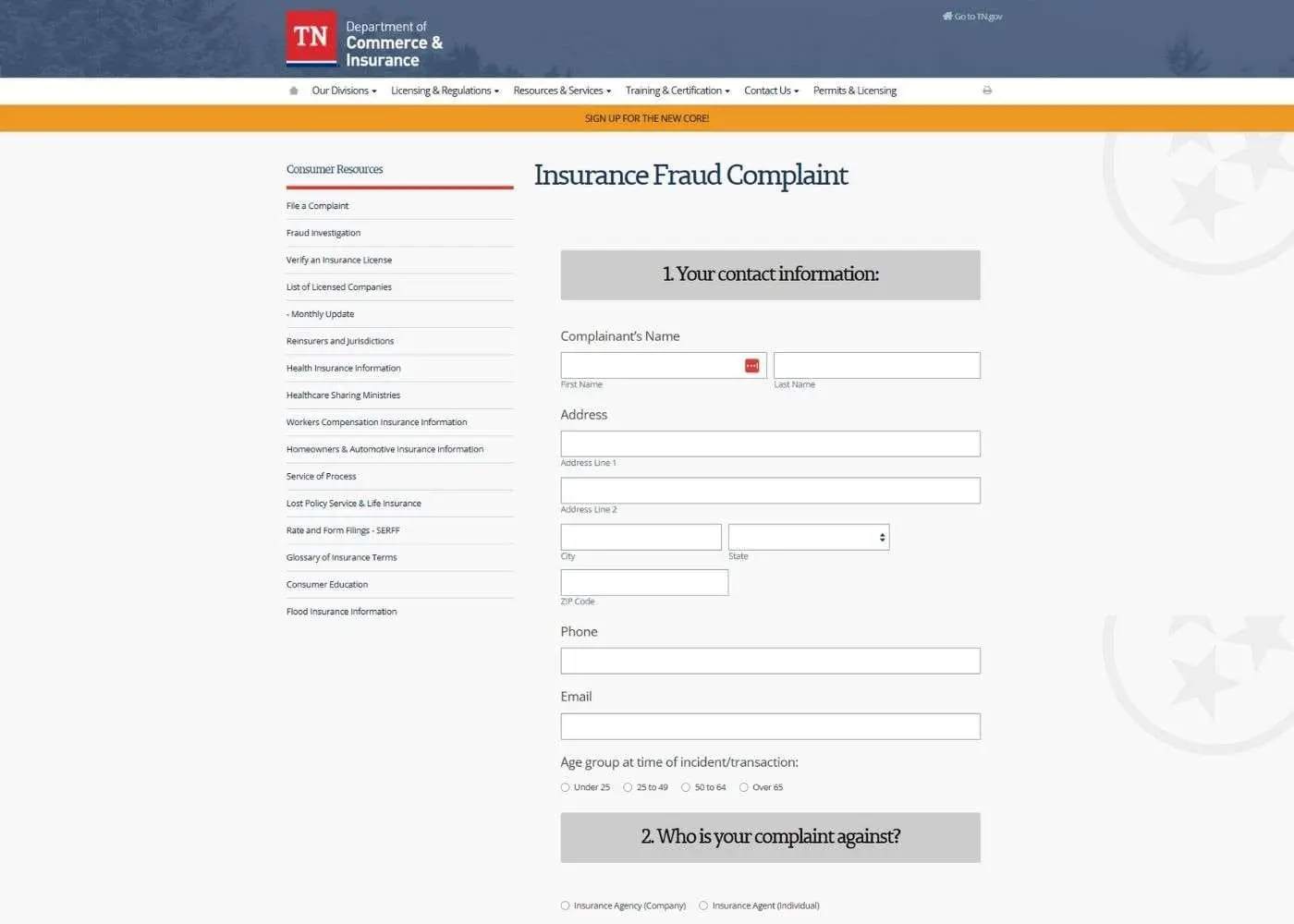
Task: Open the Go to TN.gov link
Action: pos(972,17)
